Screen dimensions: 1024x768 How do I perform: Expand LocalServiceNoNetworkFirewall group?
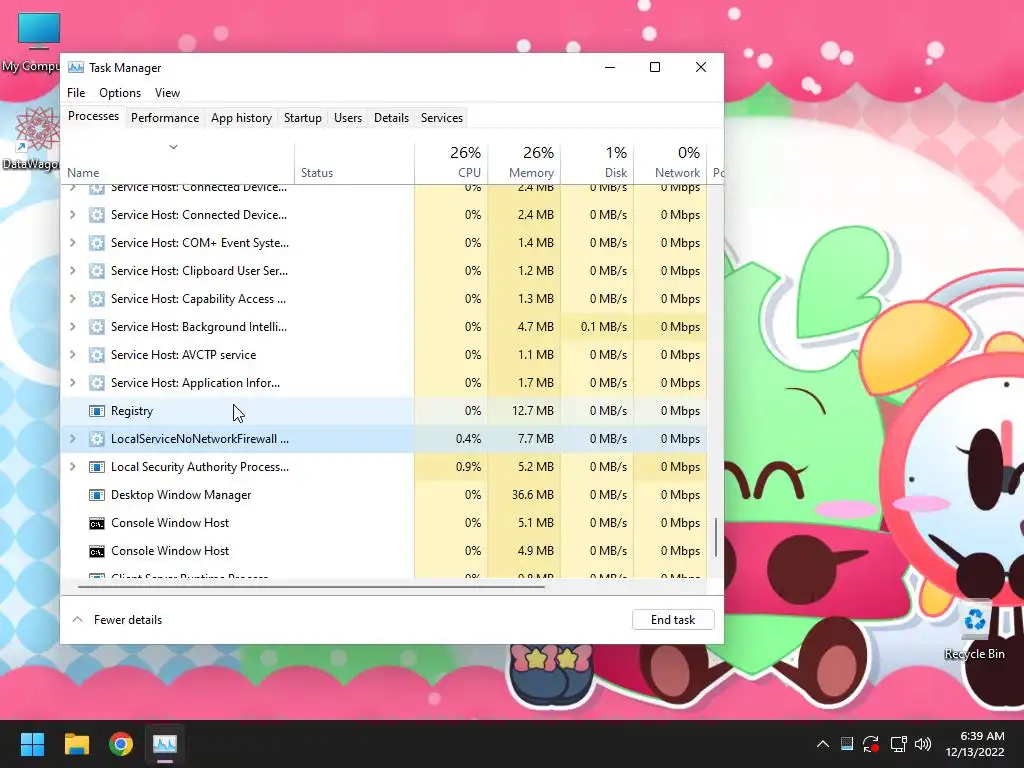tap(72, 439)
